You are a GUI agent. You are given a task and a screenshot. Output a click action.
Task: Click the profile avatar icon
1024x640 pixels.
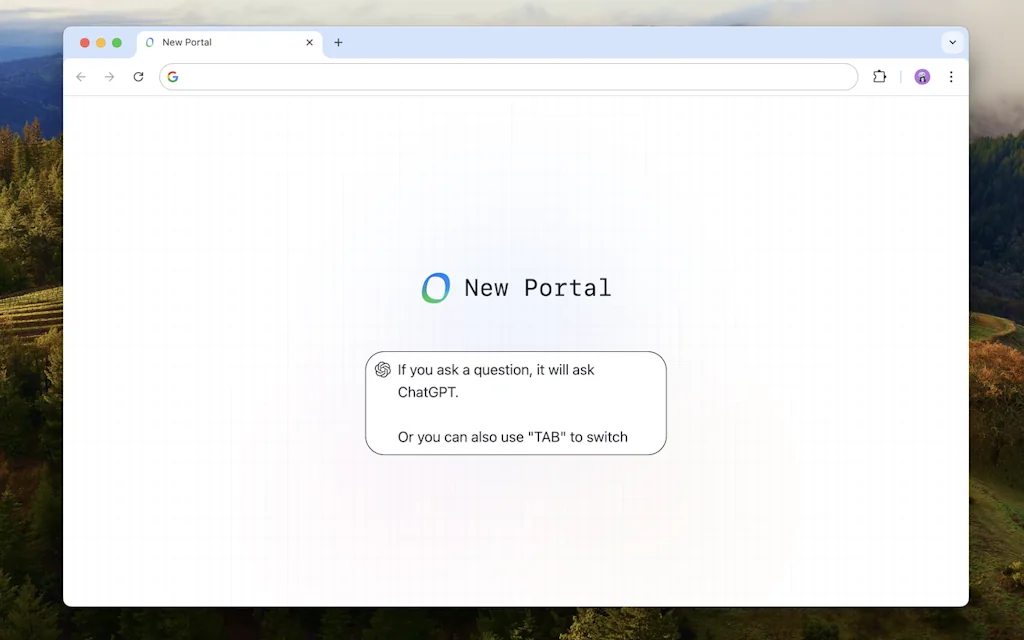coord(921,76)
